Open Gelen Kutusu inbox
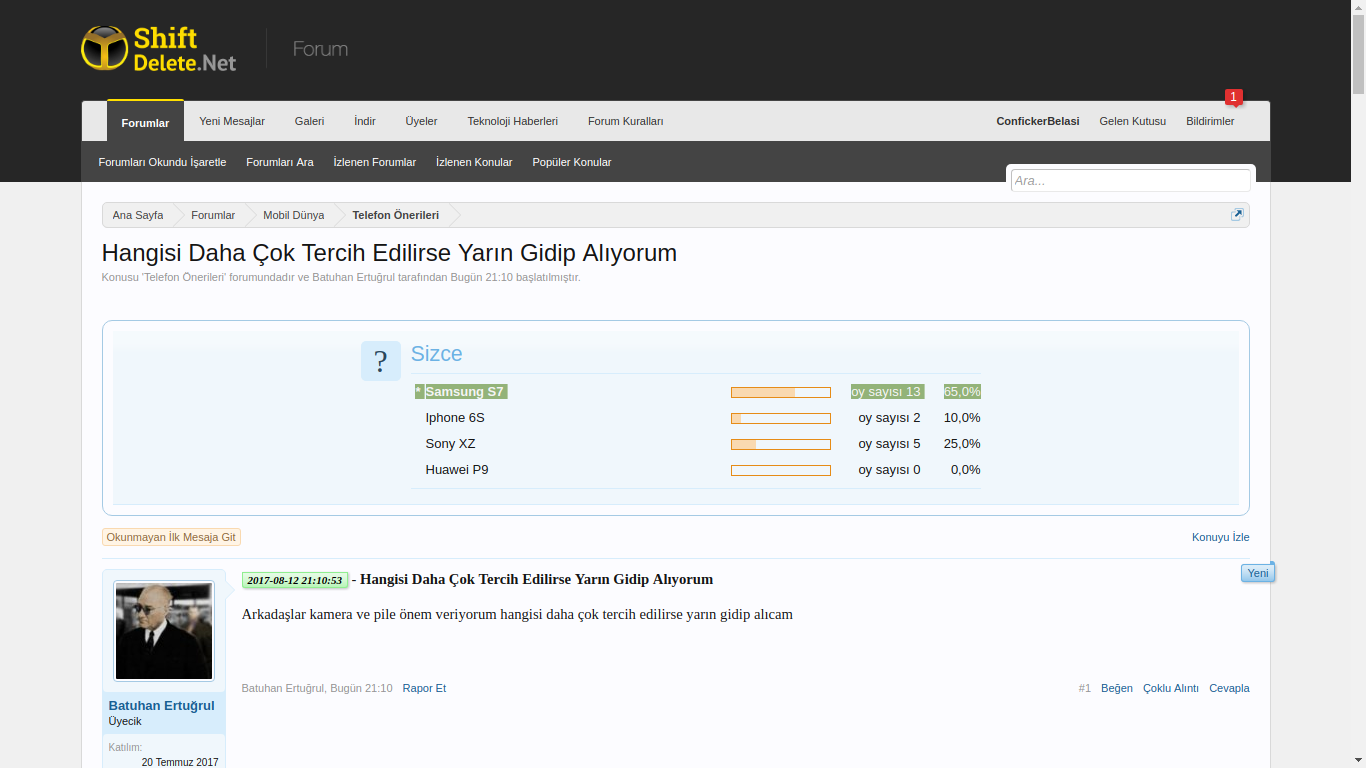1366x768 pixels. tap(1133, 121)
